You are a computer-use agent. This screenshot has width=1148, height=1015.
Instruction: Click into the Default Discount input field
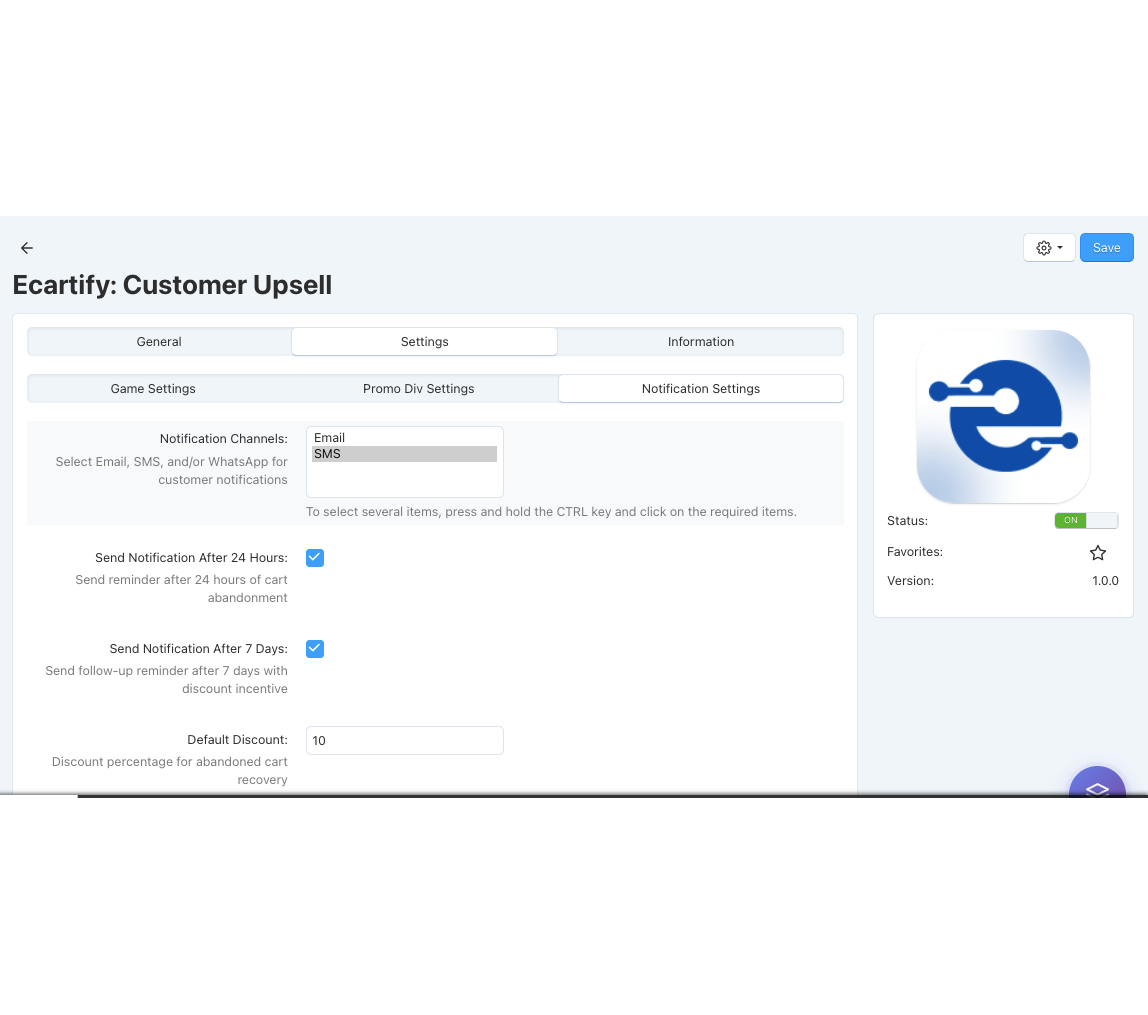[404, 741]
